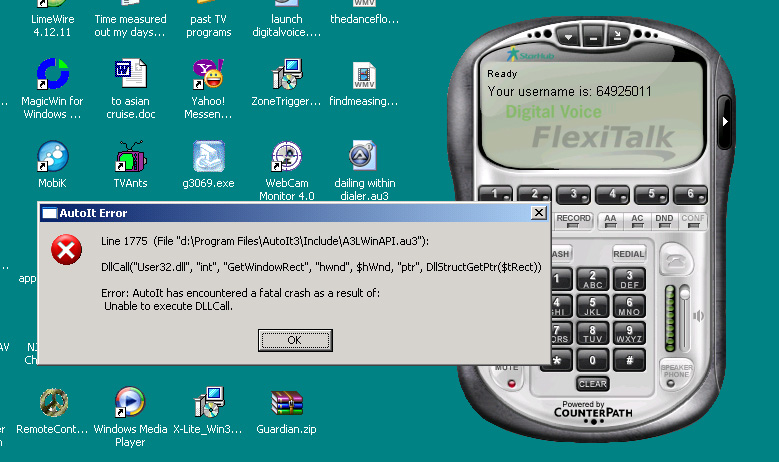This screenshot has height=462, width=779.
Task: Select the Guardian.zip archive icon
Action: point(286,412)
